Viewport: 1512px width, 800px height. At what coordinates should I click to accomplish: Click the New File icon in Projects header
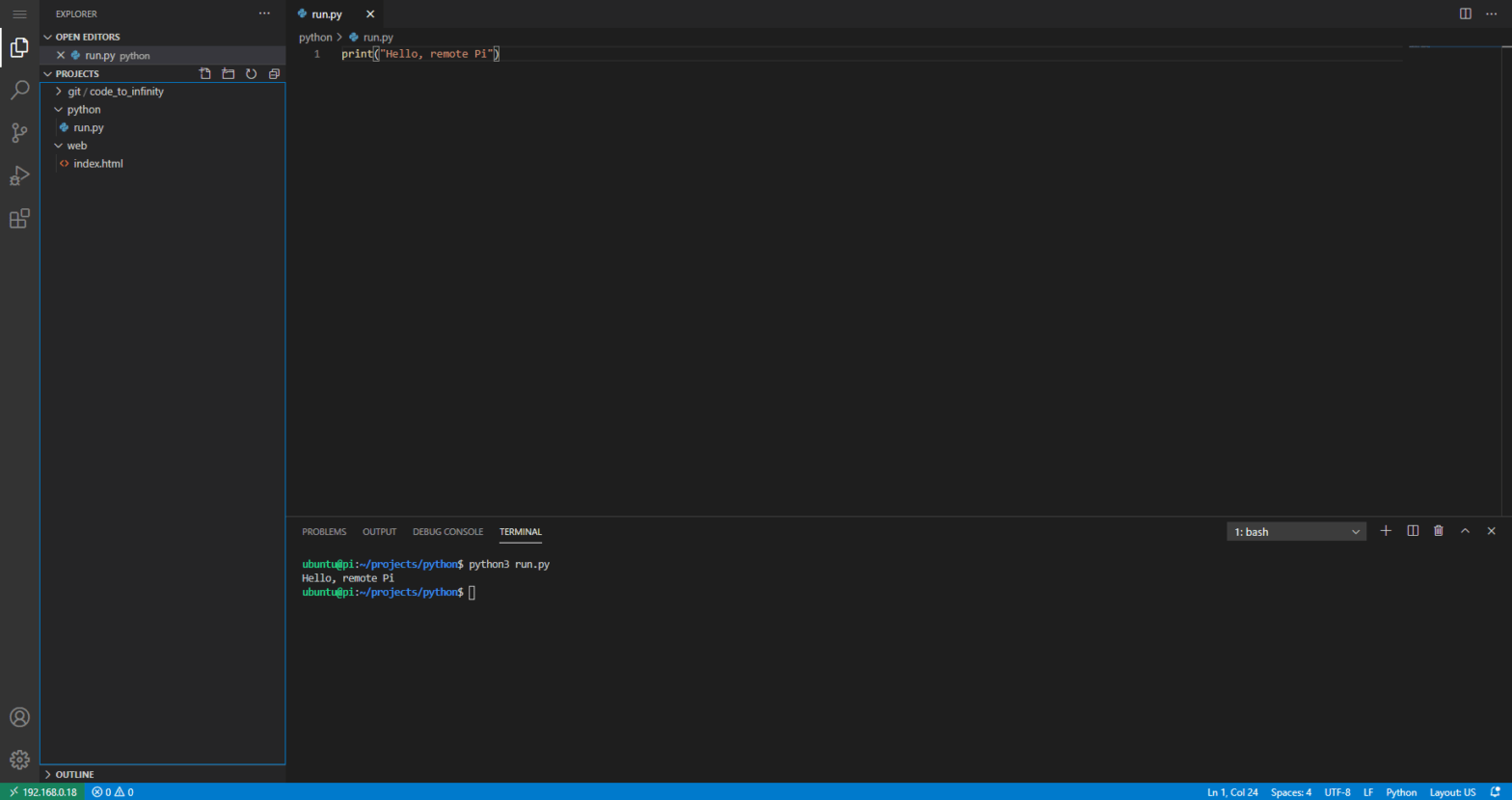204,73
